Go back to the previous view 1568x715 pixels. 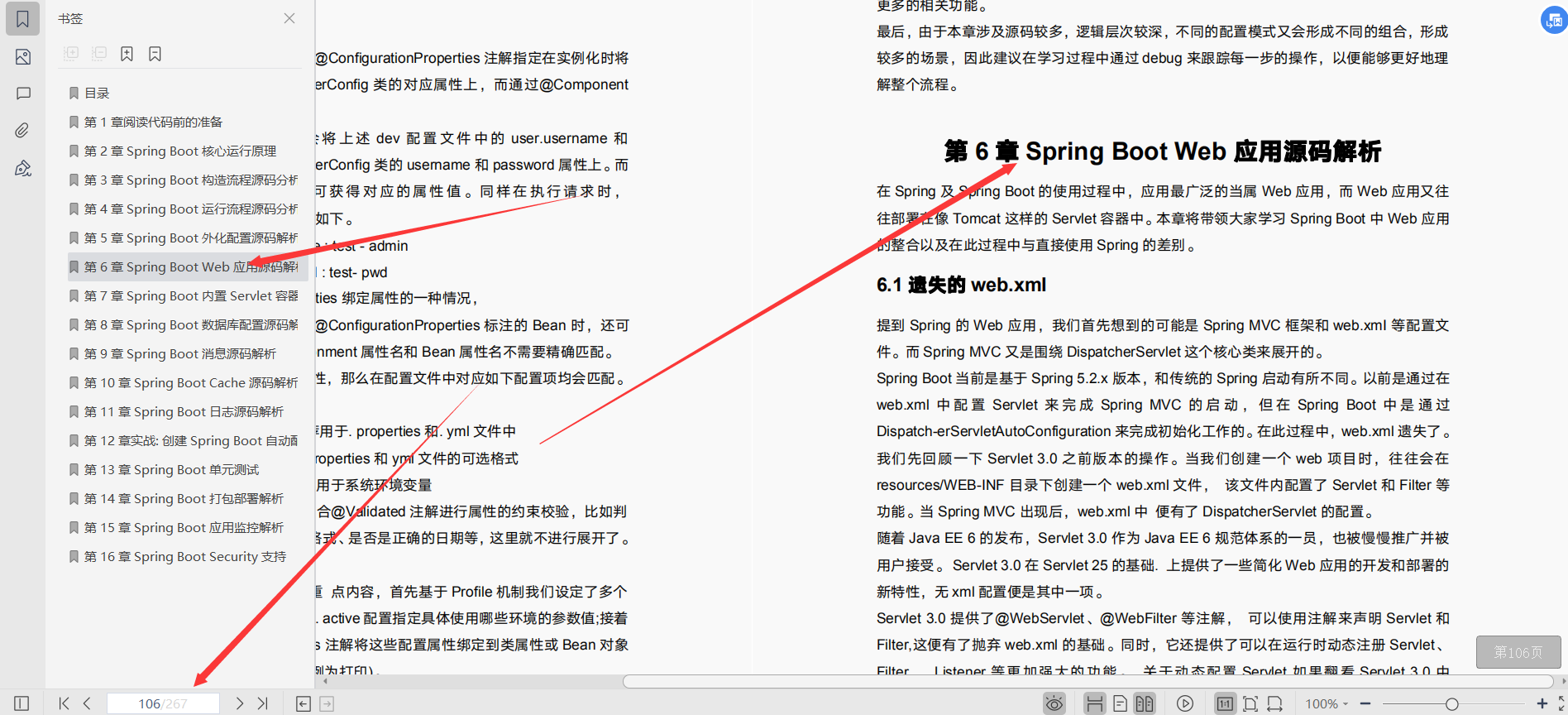coord(304,703)
